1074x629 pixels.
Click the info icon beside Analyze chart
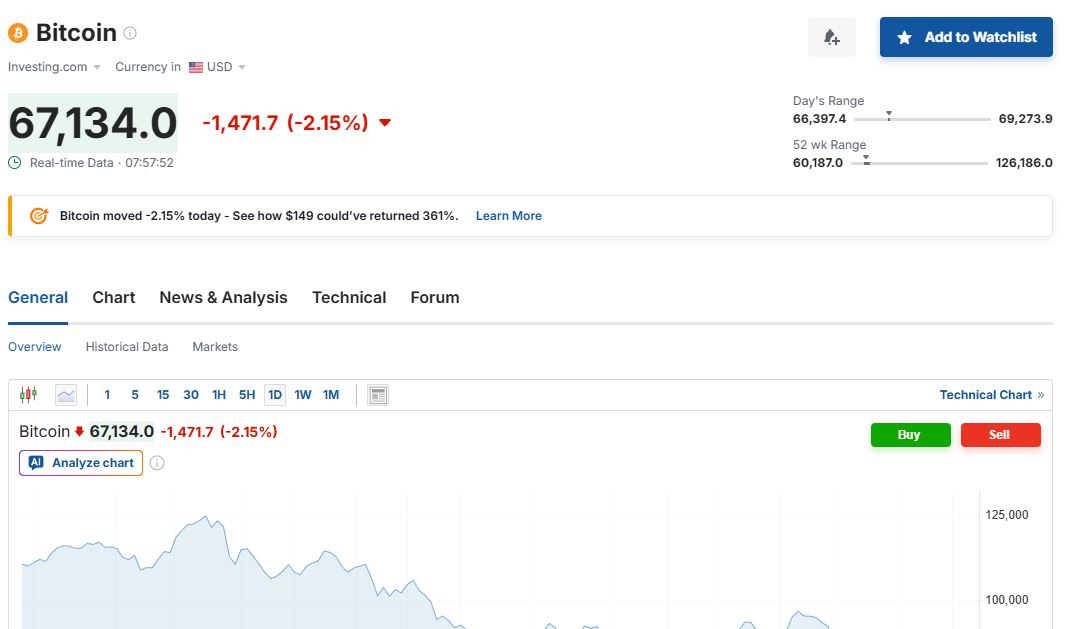point(157,463)
